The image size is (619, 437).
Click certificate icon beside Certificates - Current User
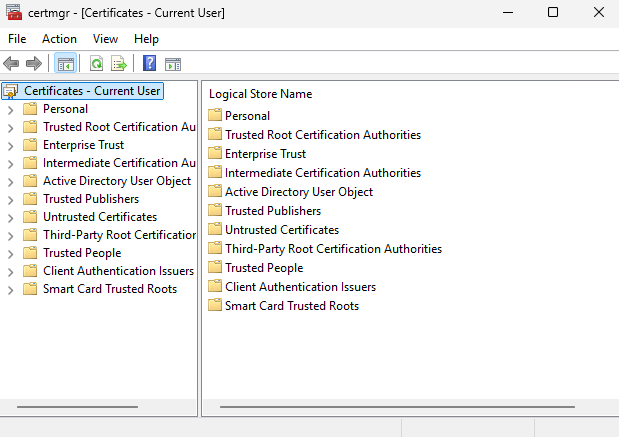coord(10,91)
